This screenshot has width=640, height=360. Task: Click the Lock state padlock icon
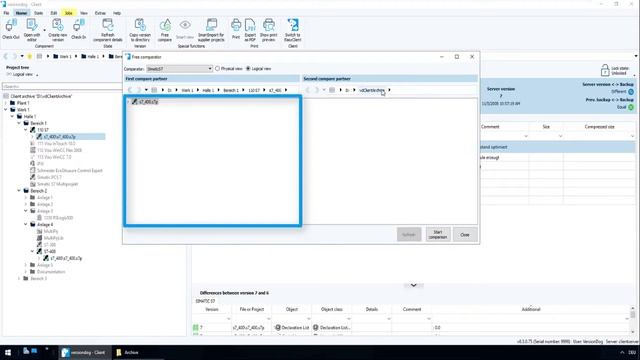point(604,70)
